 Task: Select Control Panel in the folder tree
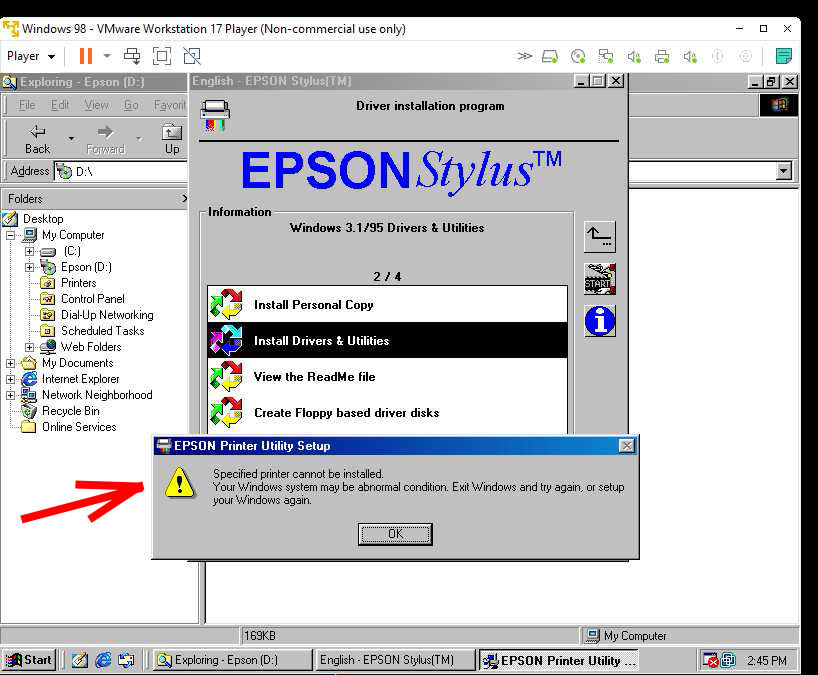(92, 299)
